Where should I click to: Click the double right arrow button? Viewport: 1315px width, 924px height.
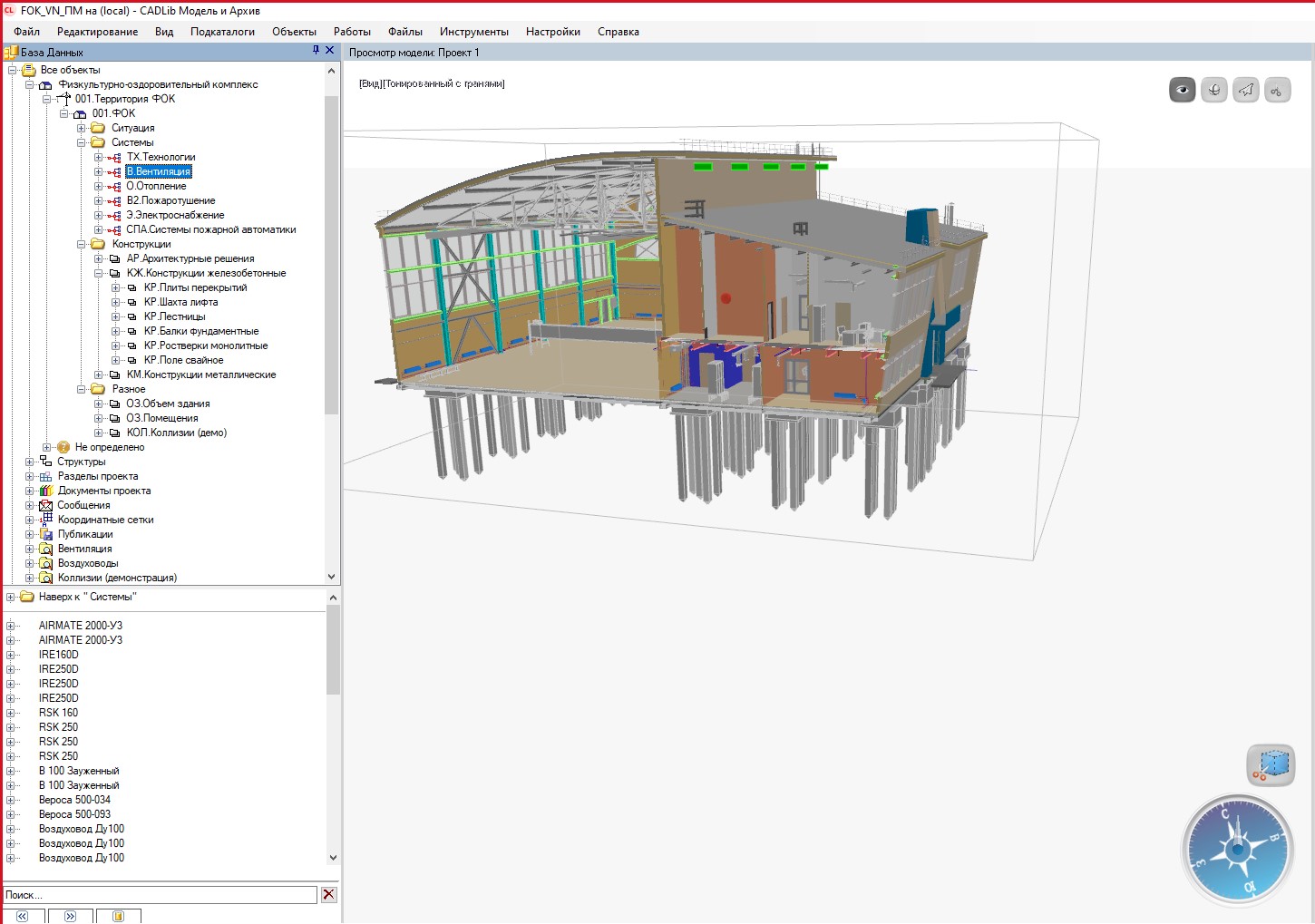[71, 916]
